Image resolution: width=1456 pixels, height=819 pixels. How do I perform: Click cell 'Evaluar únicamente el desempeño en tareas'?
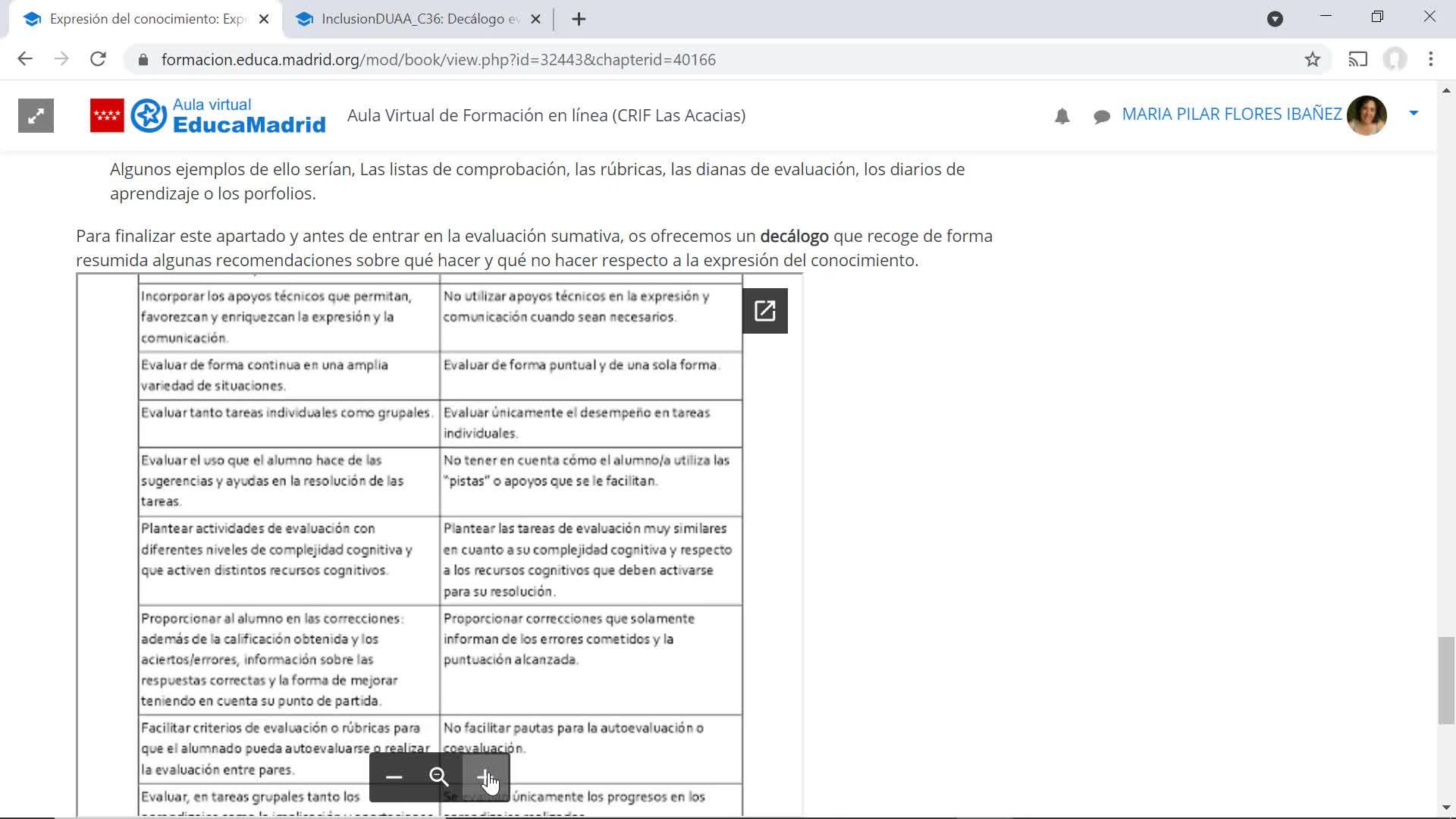pos(591,423)
